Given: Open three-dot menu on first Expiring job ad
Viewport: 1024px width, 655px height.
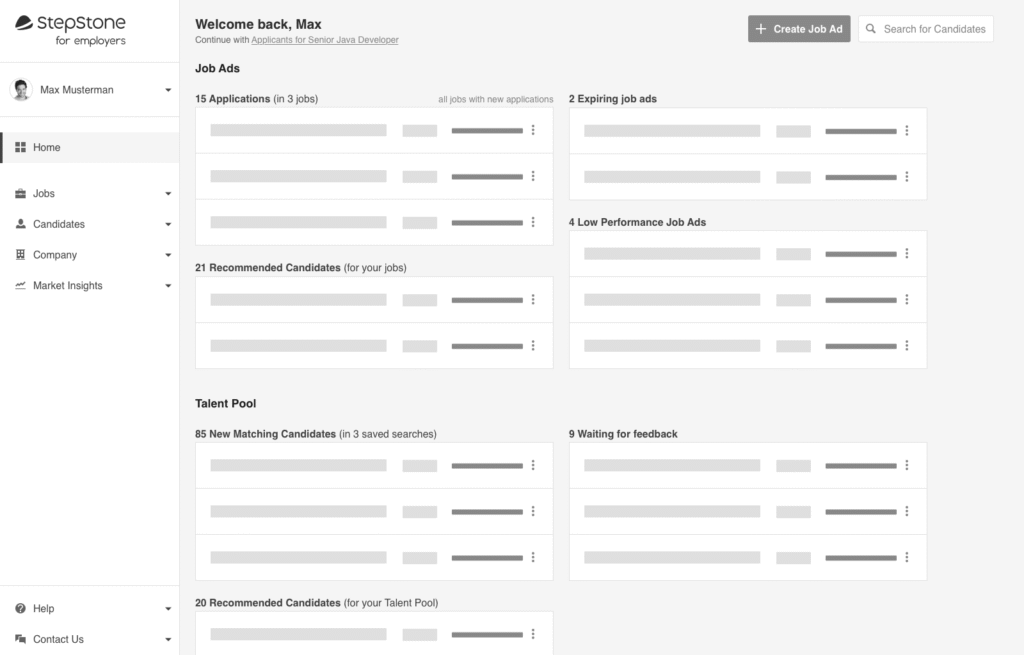Looking at the screenshot, I should [x=907, y=130].
